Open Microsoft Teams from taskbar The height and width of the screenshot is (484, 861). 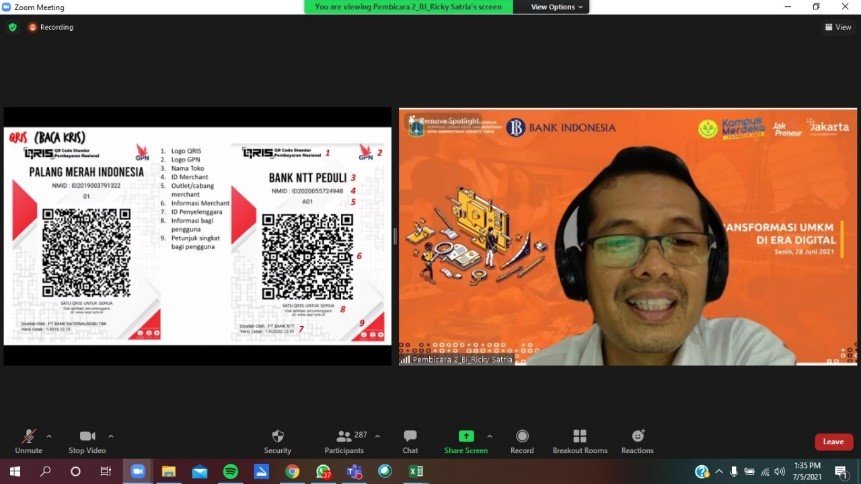pyautogui.click(x=354, y=471)
